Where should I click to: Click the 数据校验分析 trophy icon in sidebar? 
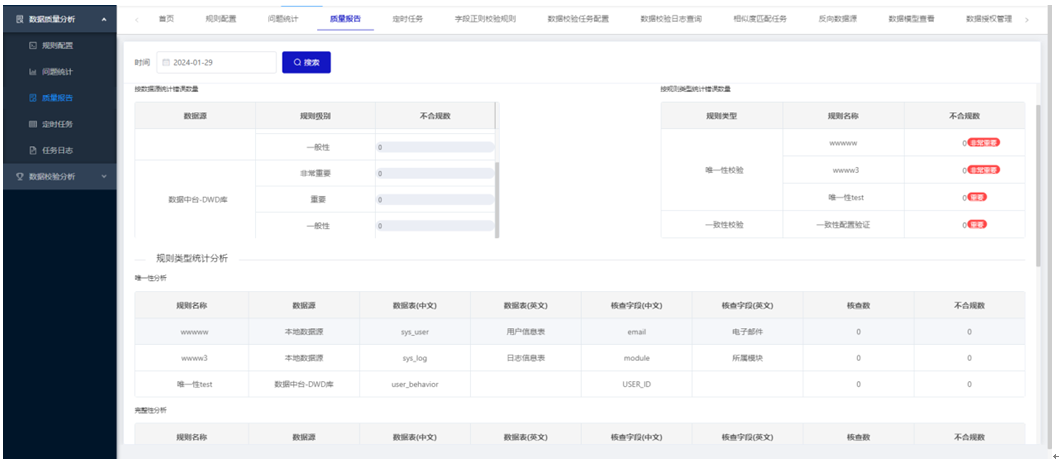[19, 176]
